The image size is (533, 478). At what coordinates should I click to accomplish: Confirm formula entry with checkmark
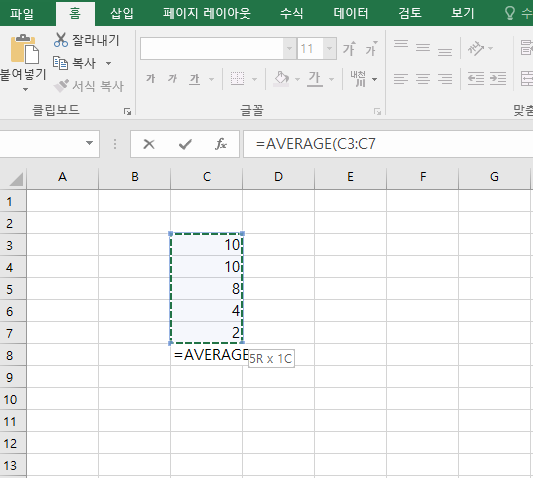[185, 144]
